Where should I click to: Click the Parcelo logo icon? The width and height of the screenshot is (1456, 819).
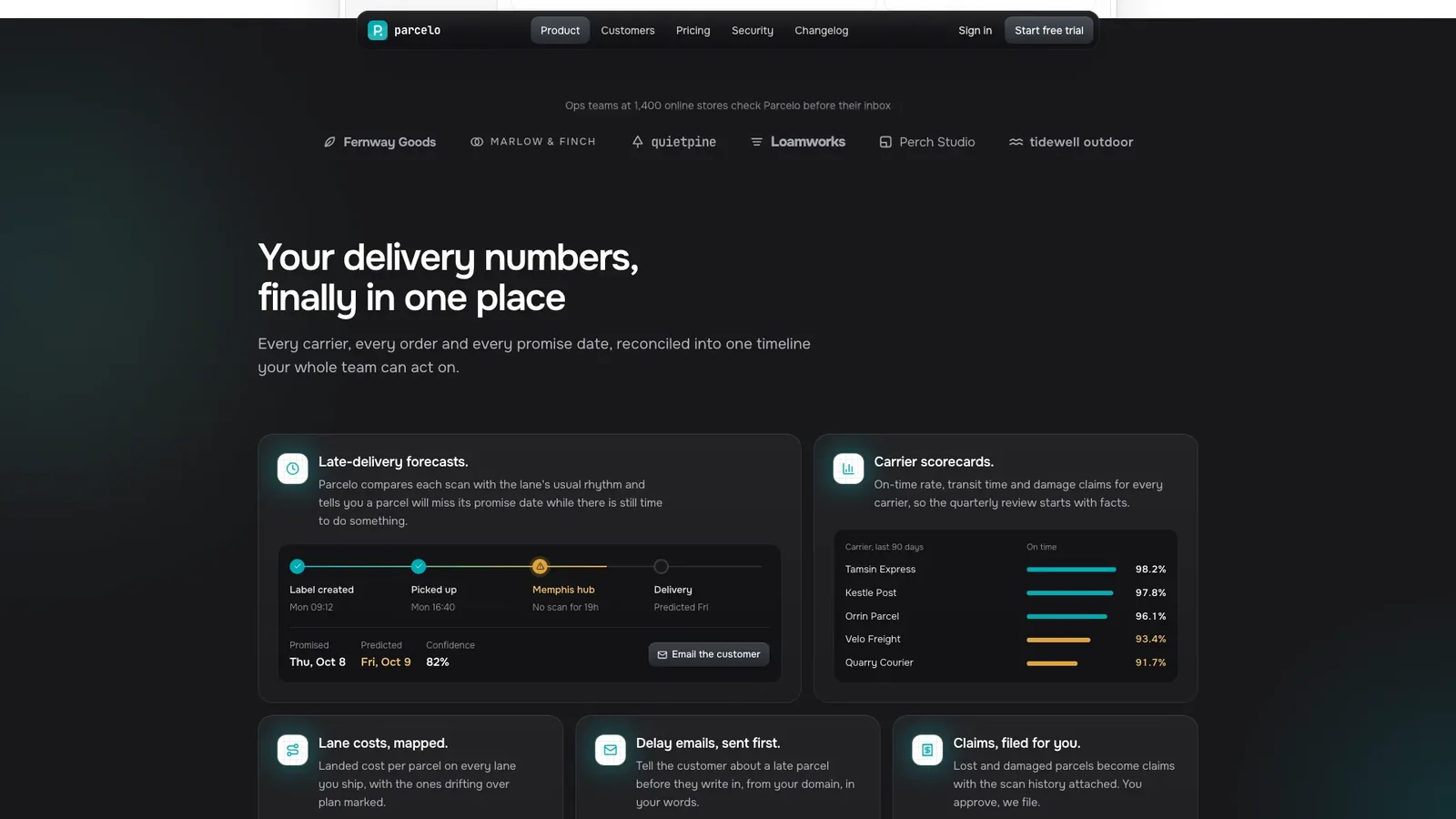click(x=378, y=30)
